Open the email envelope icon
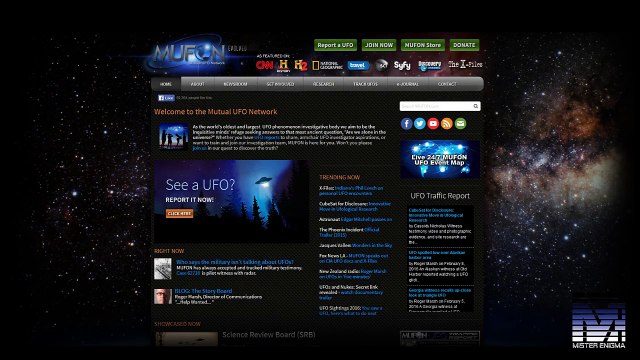This screenshot has height=360, width=640. pos(460,123)
